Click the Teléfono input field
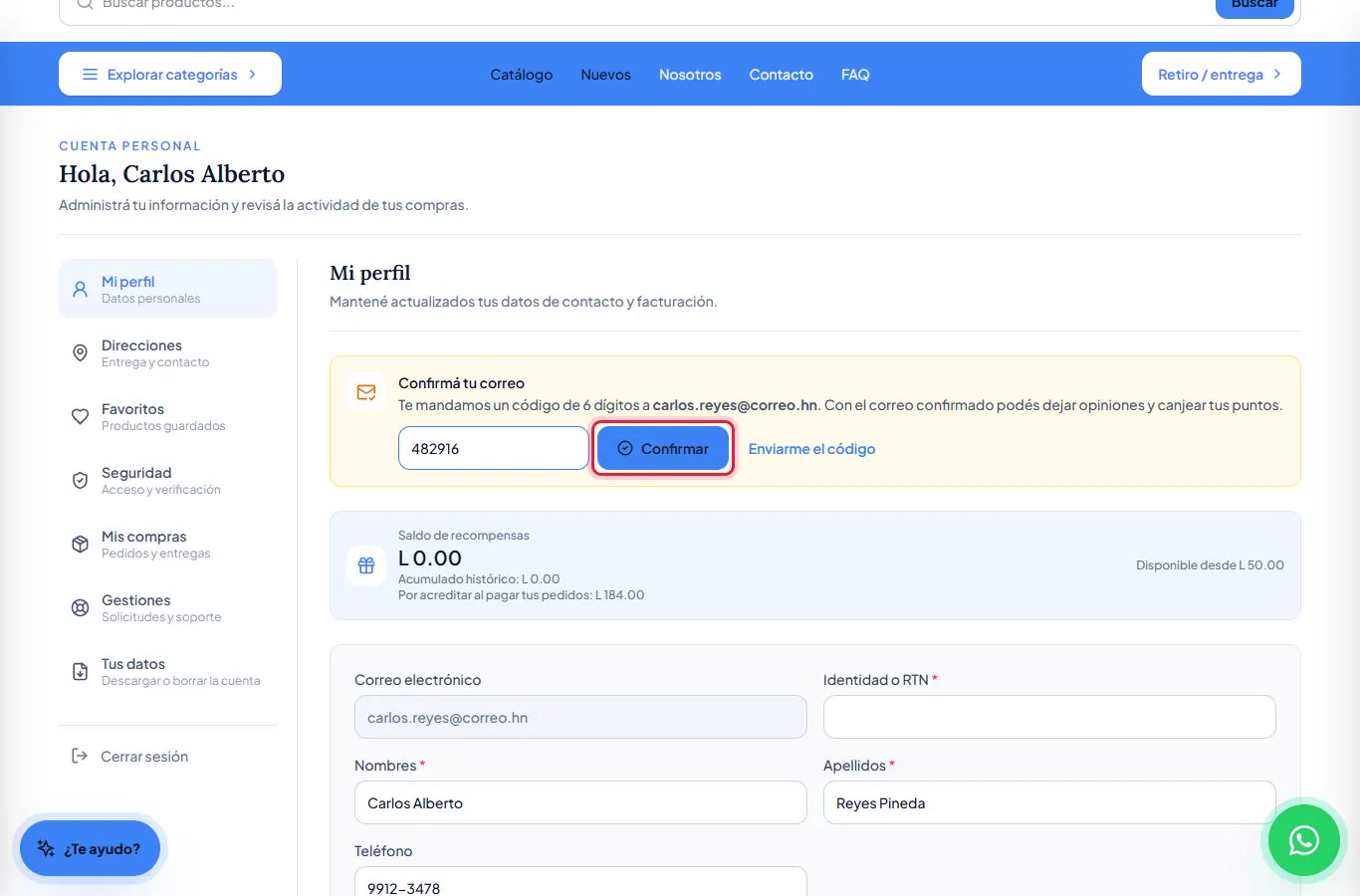 pyautogui.click(x=580, y=882)
